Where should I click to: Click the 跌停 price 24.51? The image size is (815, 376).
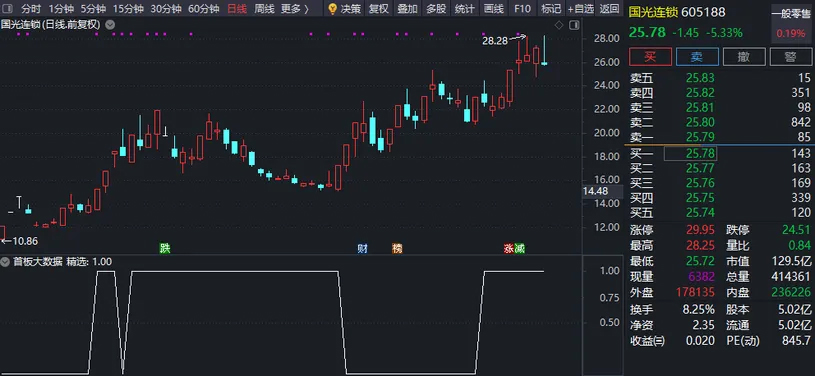click(796, 230)
